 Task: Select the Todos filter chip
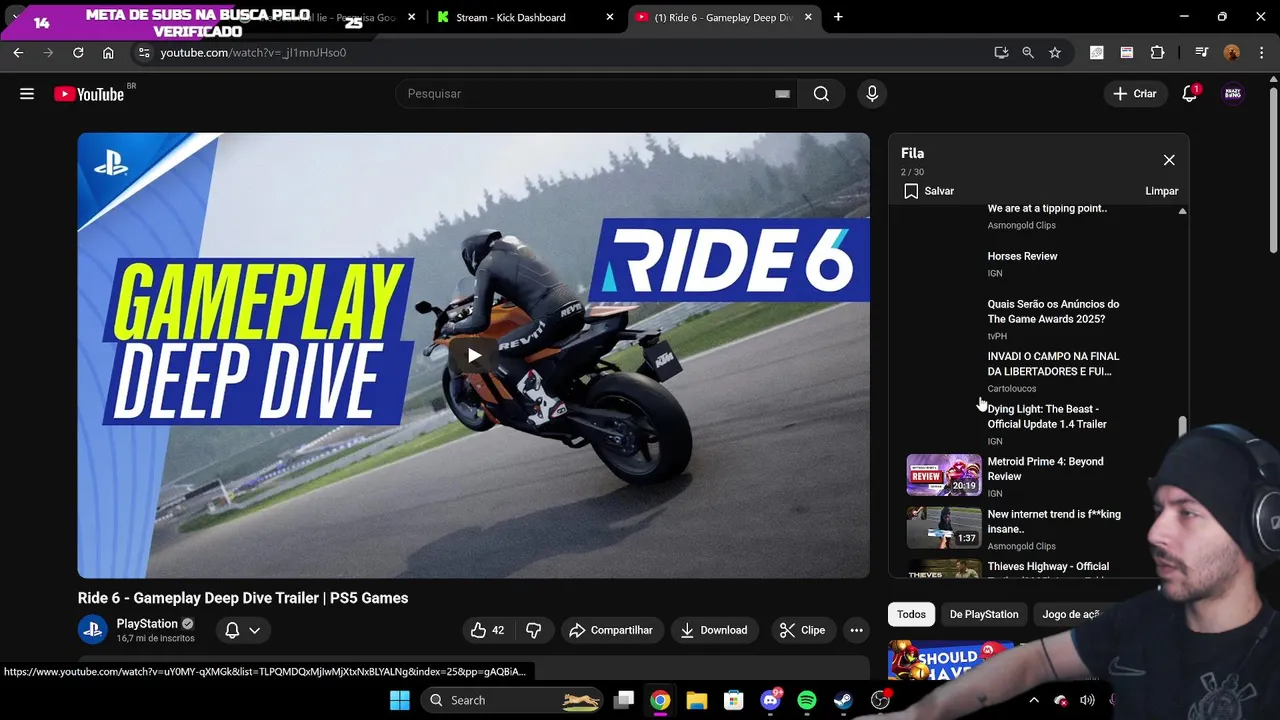click(x=911, y=615)
